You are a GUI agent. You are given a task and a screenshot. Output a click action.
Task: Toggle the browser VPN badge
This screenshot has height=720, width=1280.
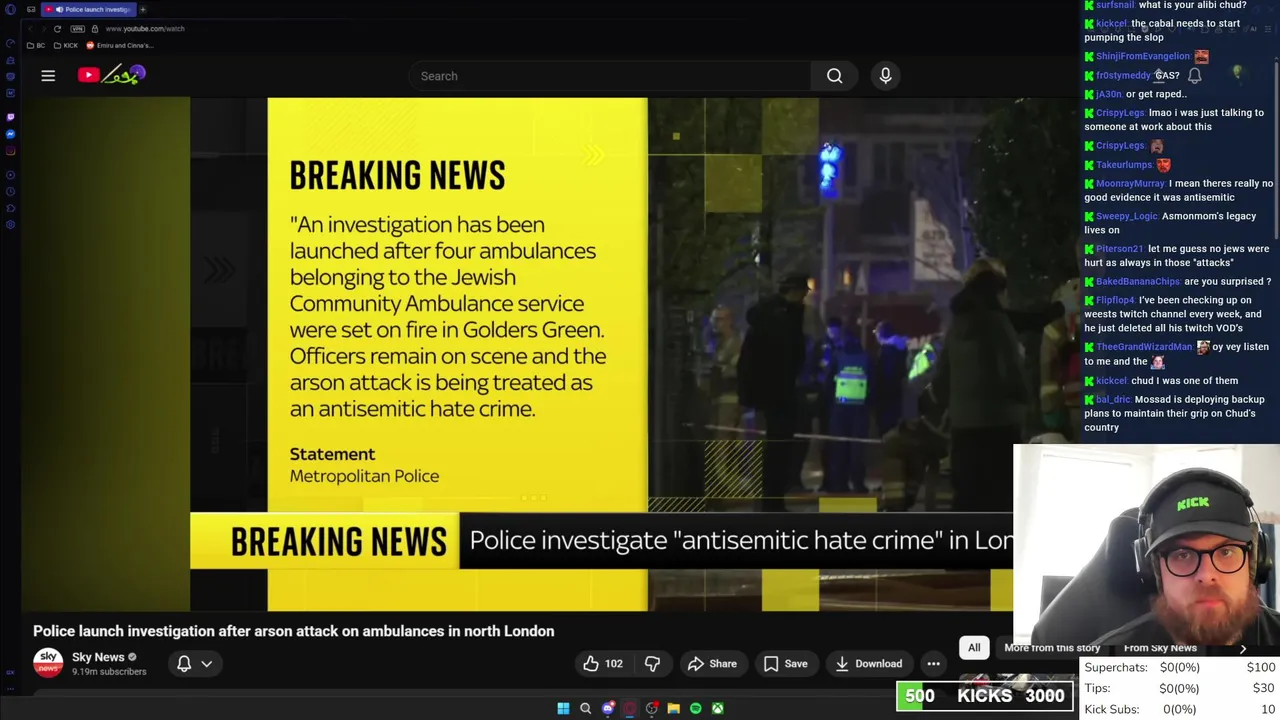click(78, 29)
